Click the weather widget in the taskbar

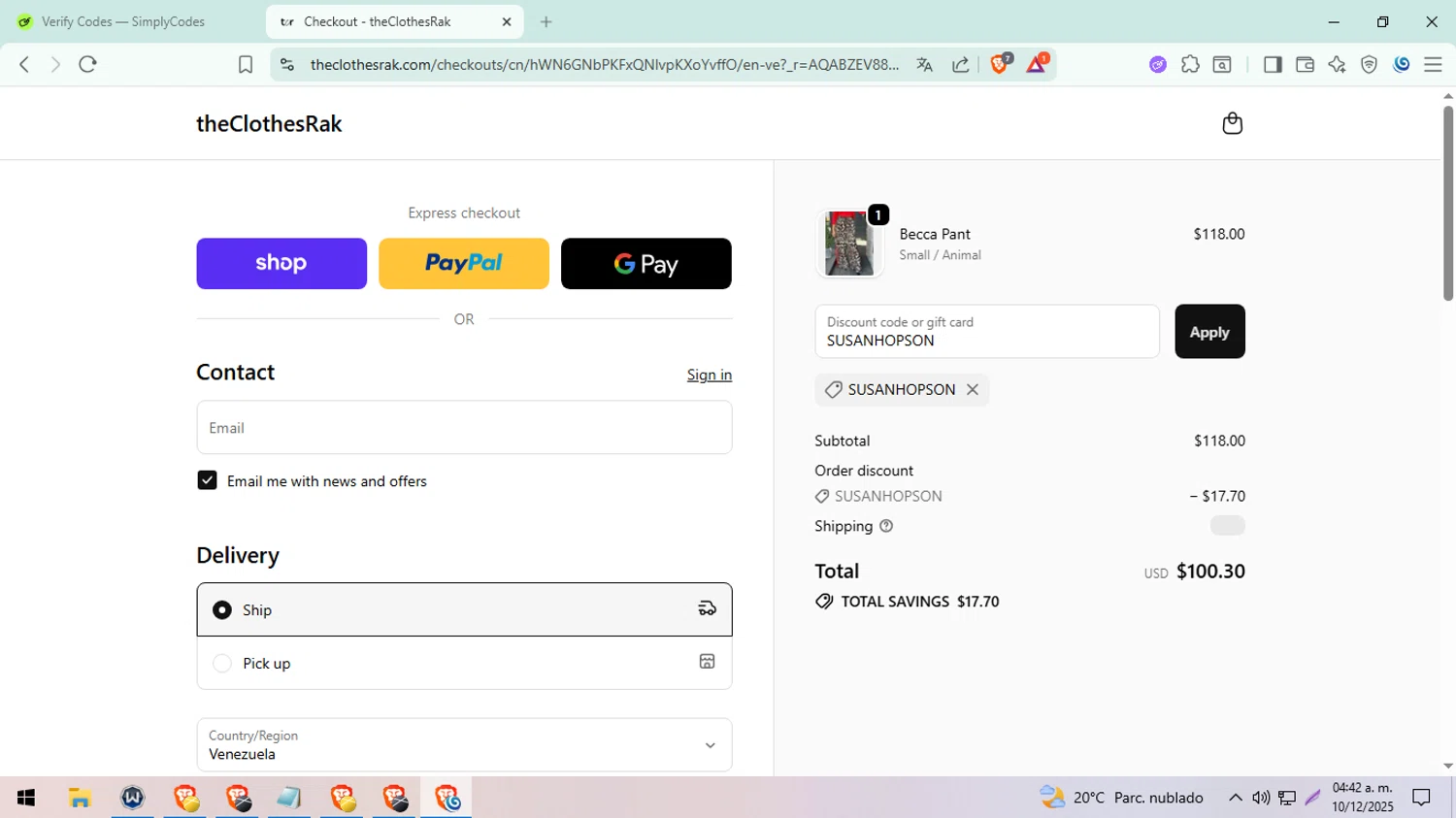[1121, 798]
